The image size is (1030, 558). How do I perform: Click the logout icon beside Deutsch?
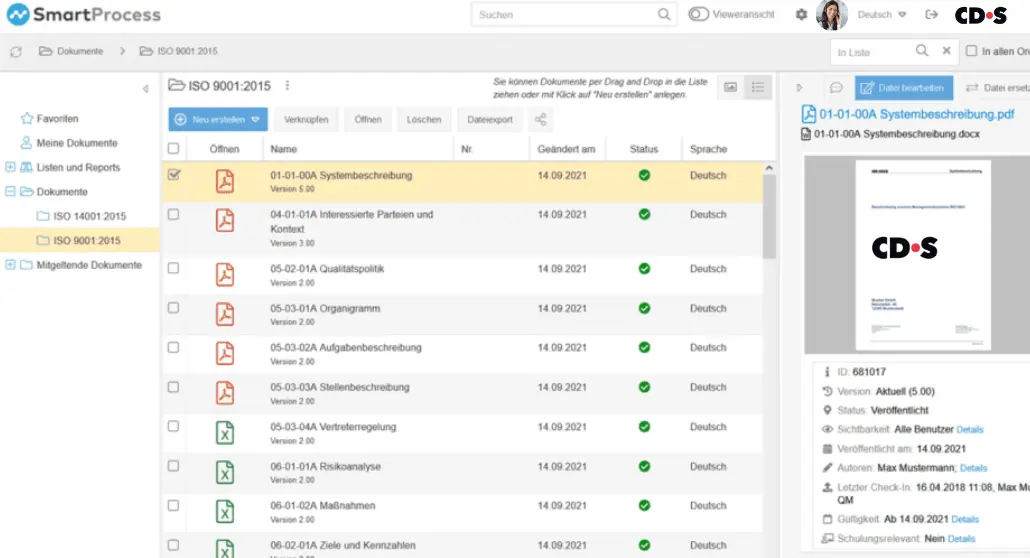tap(931, 14)
